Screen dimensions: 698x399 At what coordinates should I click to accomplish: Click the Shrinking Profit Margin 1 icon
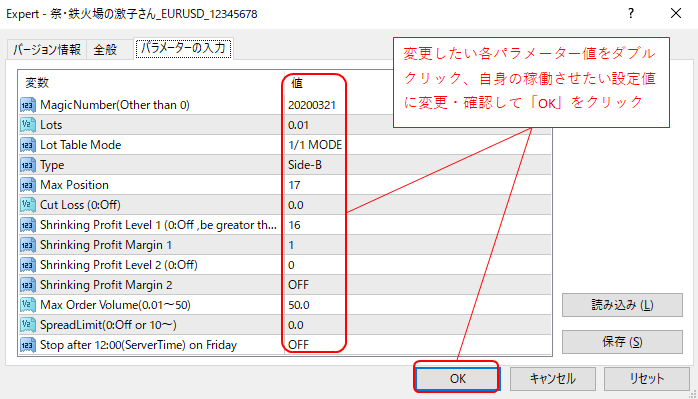28,245
